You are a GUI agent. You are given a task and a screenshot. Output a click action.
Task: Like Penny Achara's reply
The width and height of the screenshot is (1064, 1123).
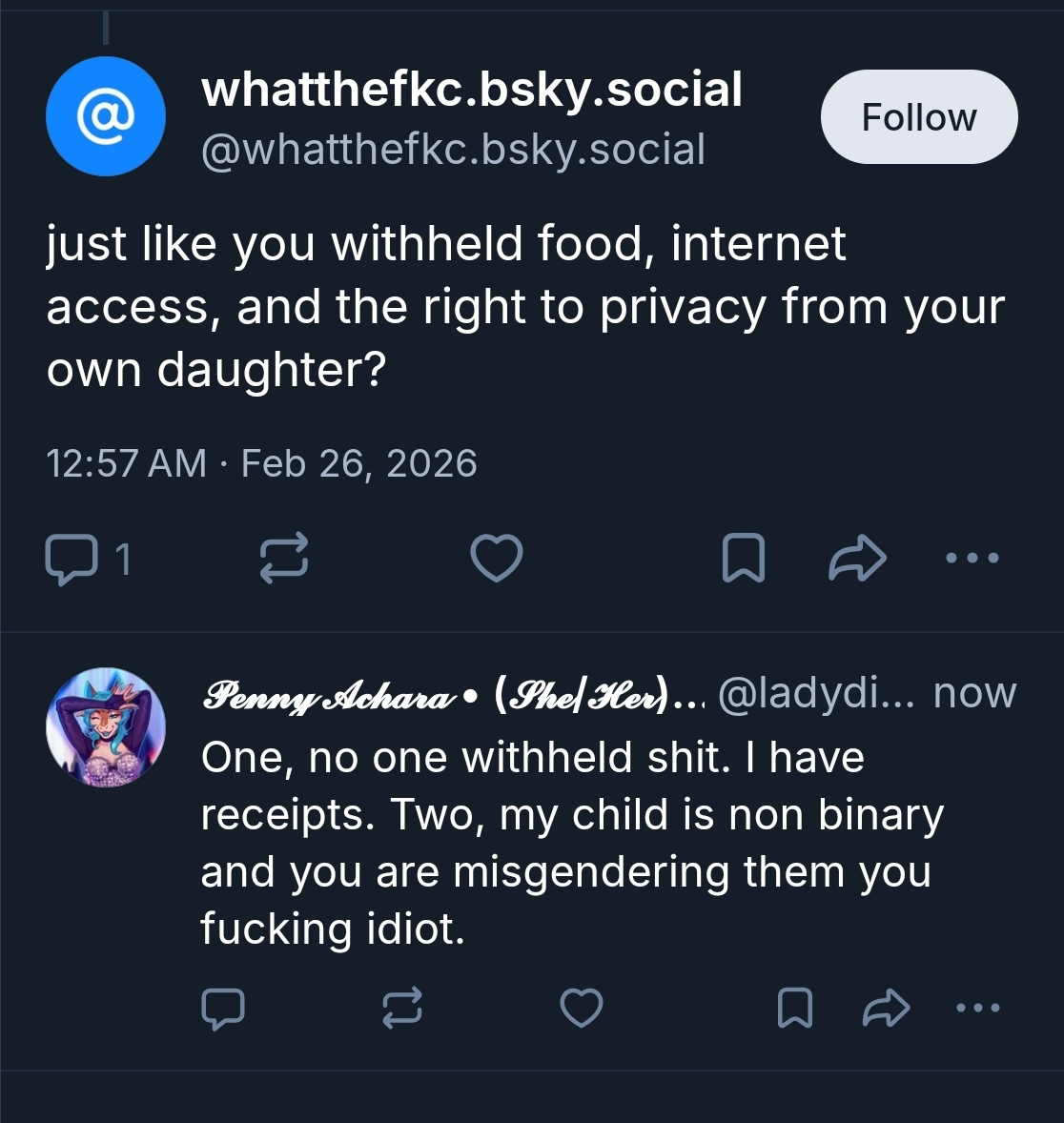(581, 1009)
